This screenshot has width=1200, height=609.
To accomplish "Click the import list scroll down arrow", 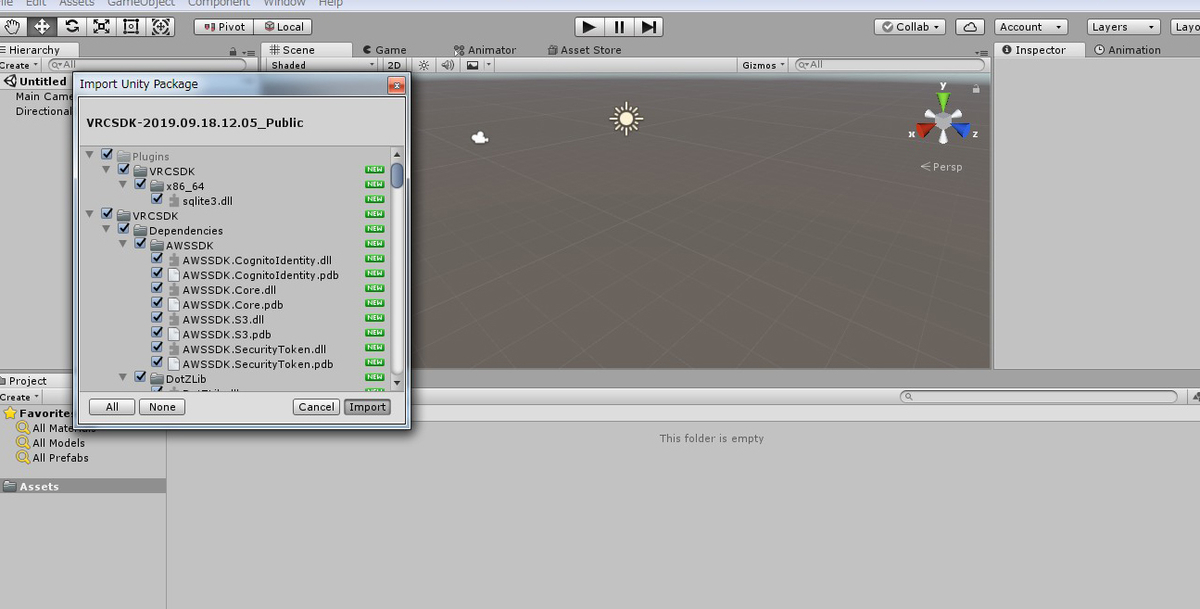I will (397, 383).
